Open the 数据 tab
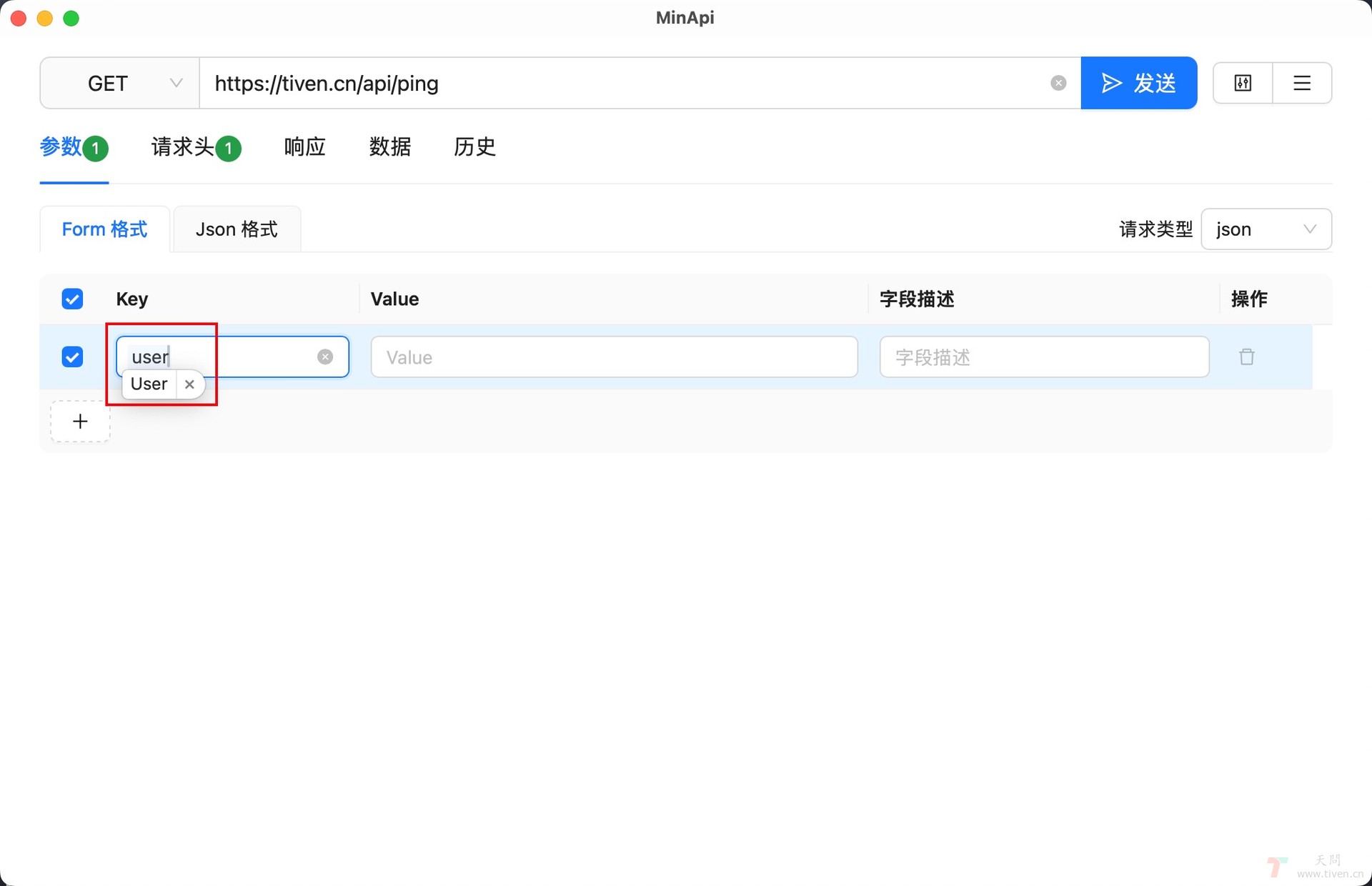 390,147
